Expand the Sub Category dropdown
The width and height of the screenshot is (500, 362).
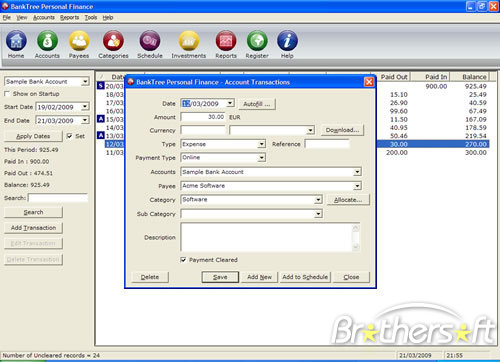tap(318, 214)
